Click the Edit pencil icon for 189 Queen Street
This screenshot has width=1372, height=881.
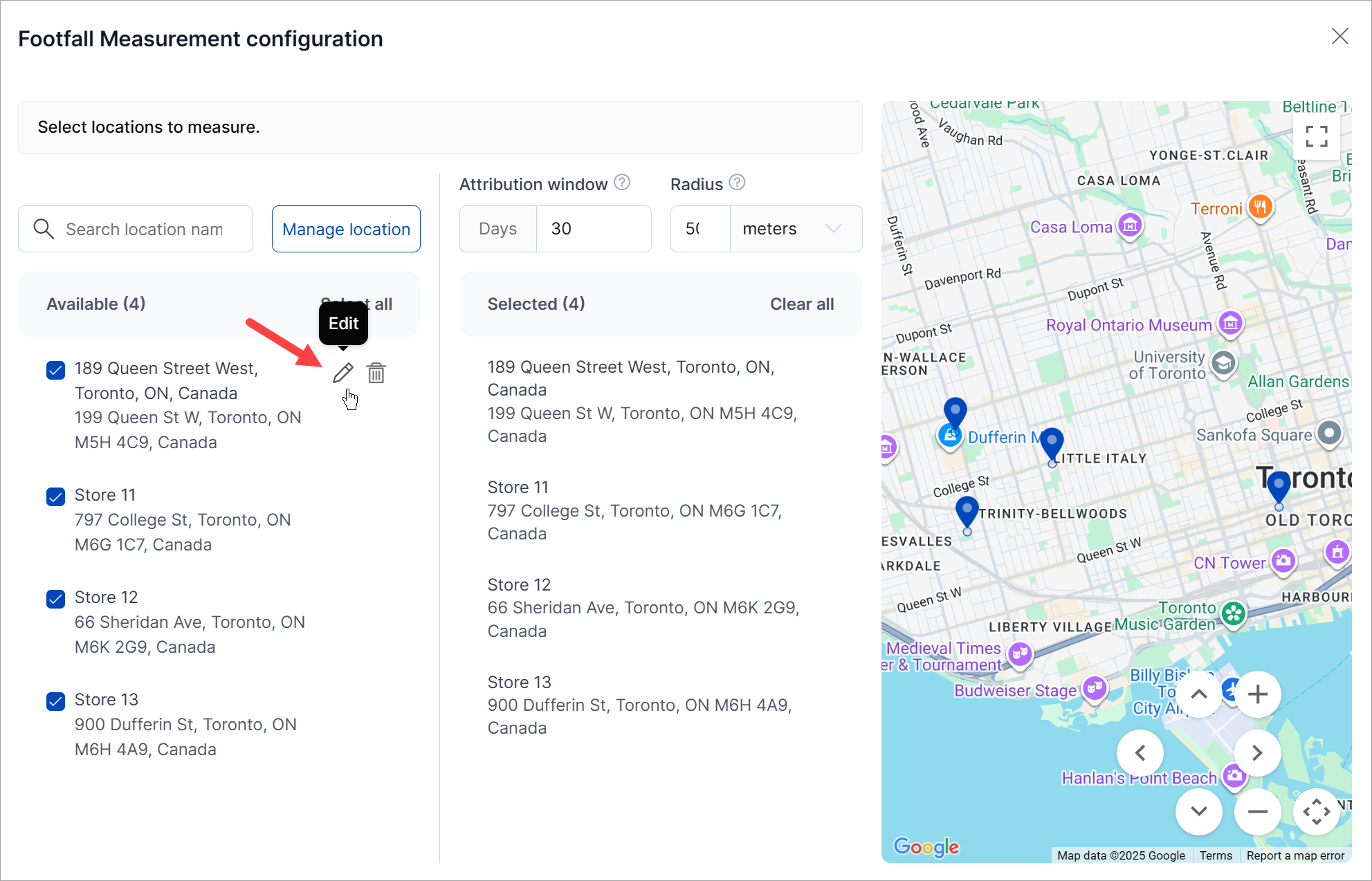click(x=342, y=373)
